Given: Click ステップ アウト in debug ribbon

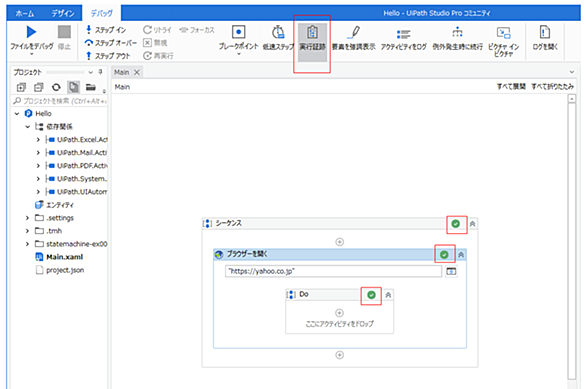Looking at the screenshot, I should (108, 56).
